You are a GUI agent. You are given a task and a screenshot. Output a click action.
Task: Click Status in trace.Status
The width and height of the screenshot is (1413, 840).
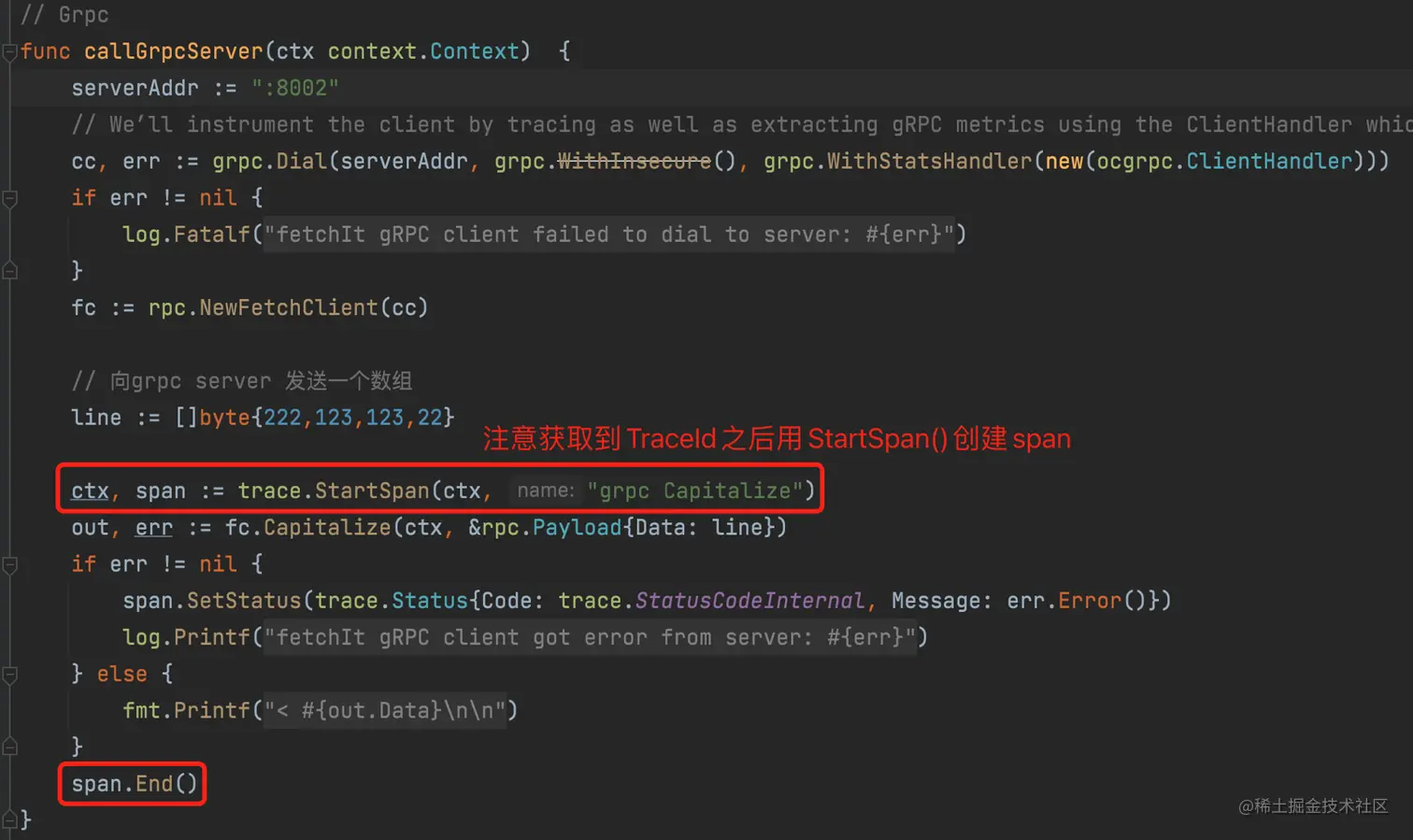tap(430, 600)
